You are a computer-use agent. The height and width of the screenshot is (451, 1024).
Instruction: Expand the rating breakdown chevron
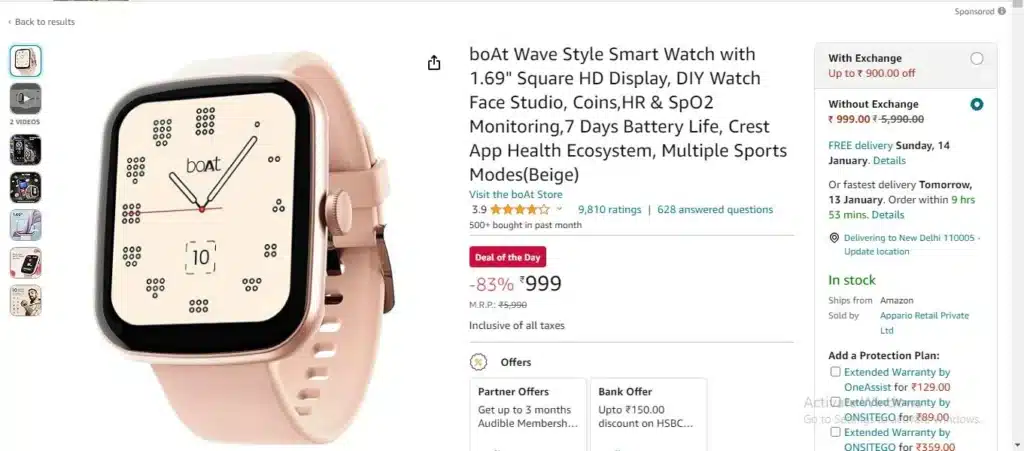(559, 210)
